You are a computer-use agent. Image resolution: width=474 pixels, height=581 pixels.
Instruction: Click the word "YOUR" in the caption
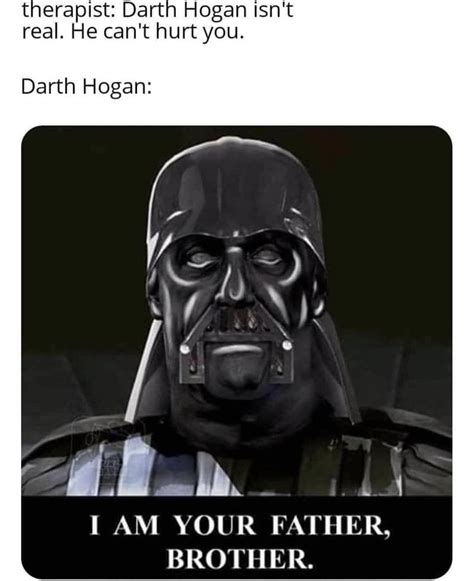[x=215, y=525]
